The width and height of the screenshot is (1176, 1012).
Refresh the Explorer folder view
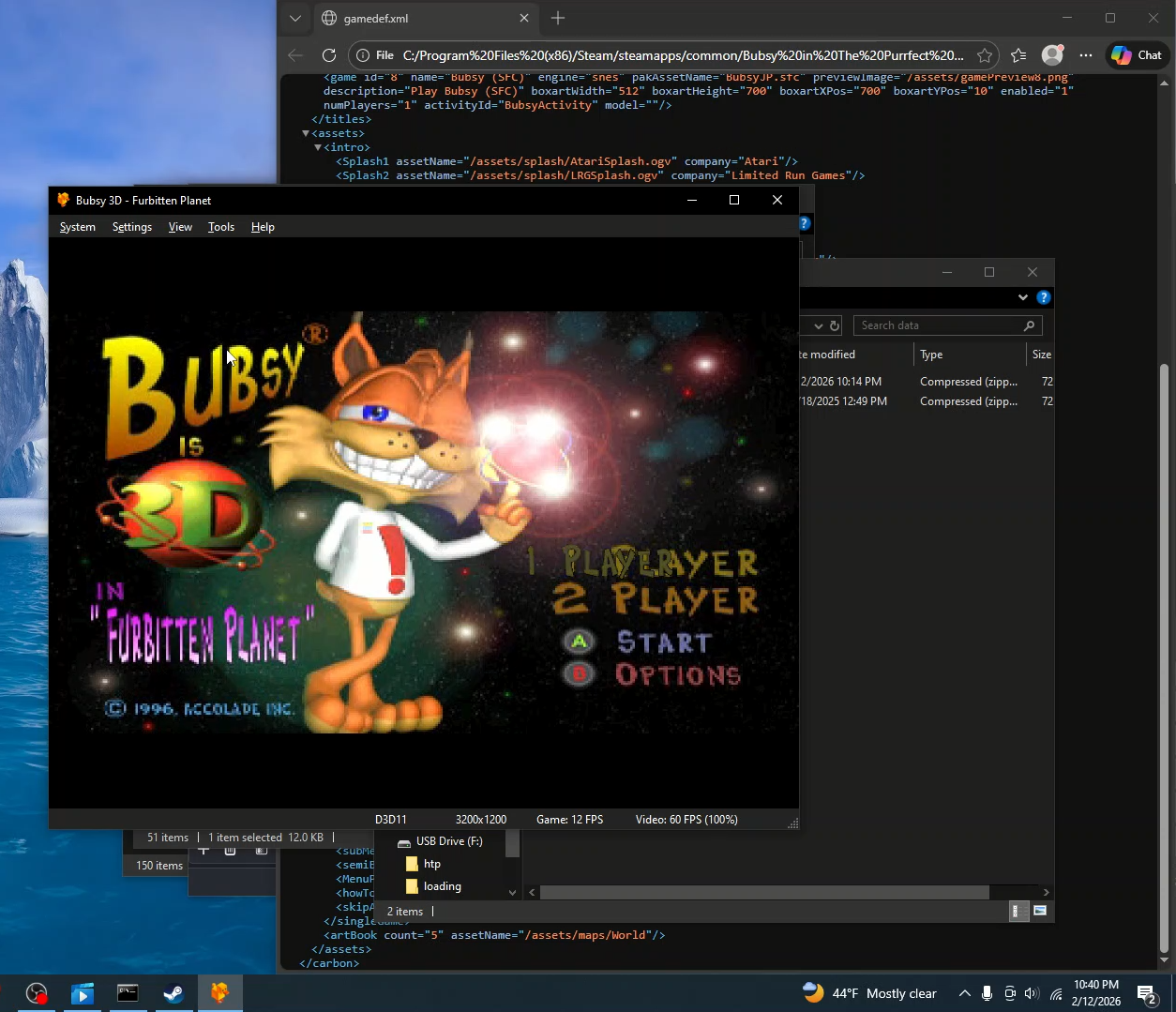[835, 325]
